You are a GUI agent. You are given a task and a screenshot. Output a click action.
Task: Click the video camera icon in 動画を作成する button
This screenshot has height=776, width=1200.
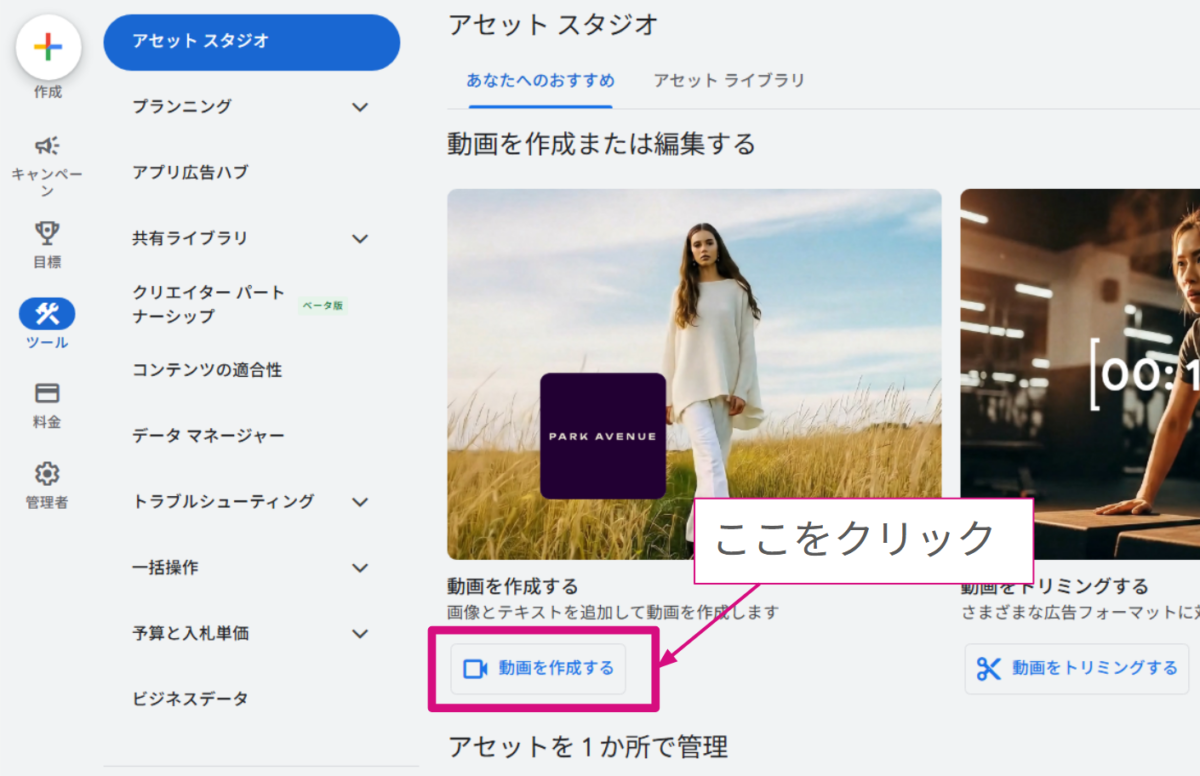click(476, 668)
